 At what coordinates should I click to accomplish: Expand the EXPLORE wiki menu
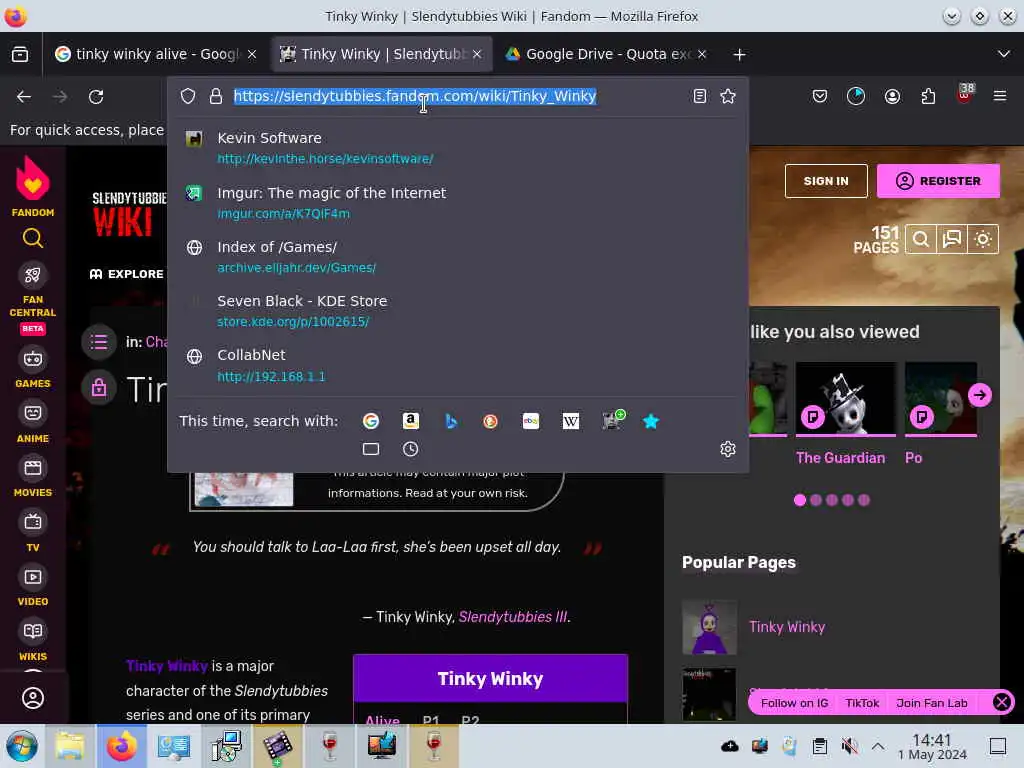tap(127, 274)
